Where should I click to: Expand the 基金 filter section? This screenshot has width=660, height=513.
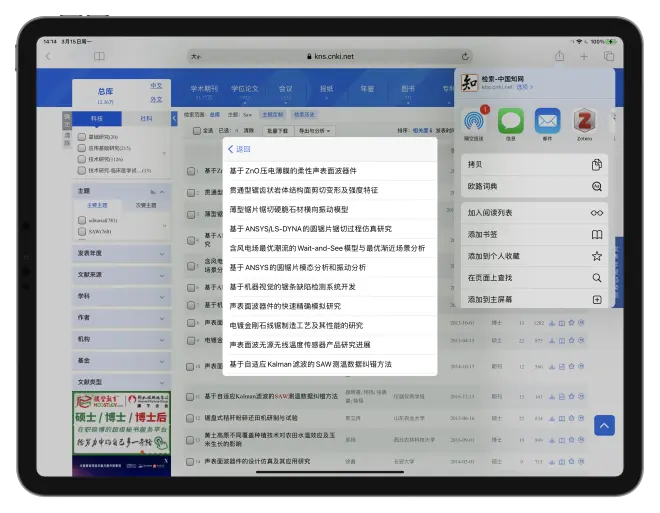point(122,361)
